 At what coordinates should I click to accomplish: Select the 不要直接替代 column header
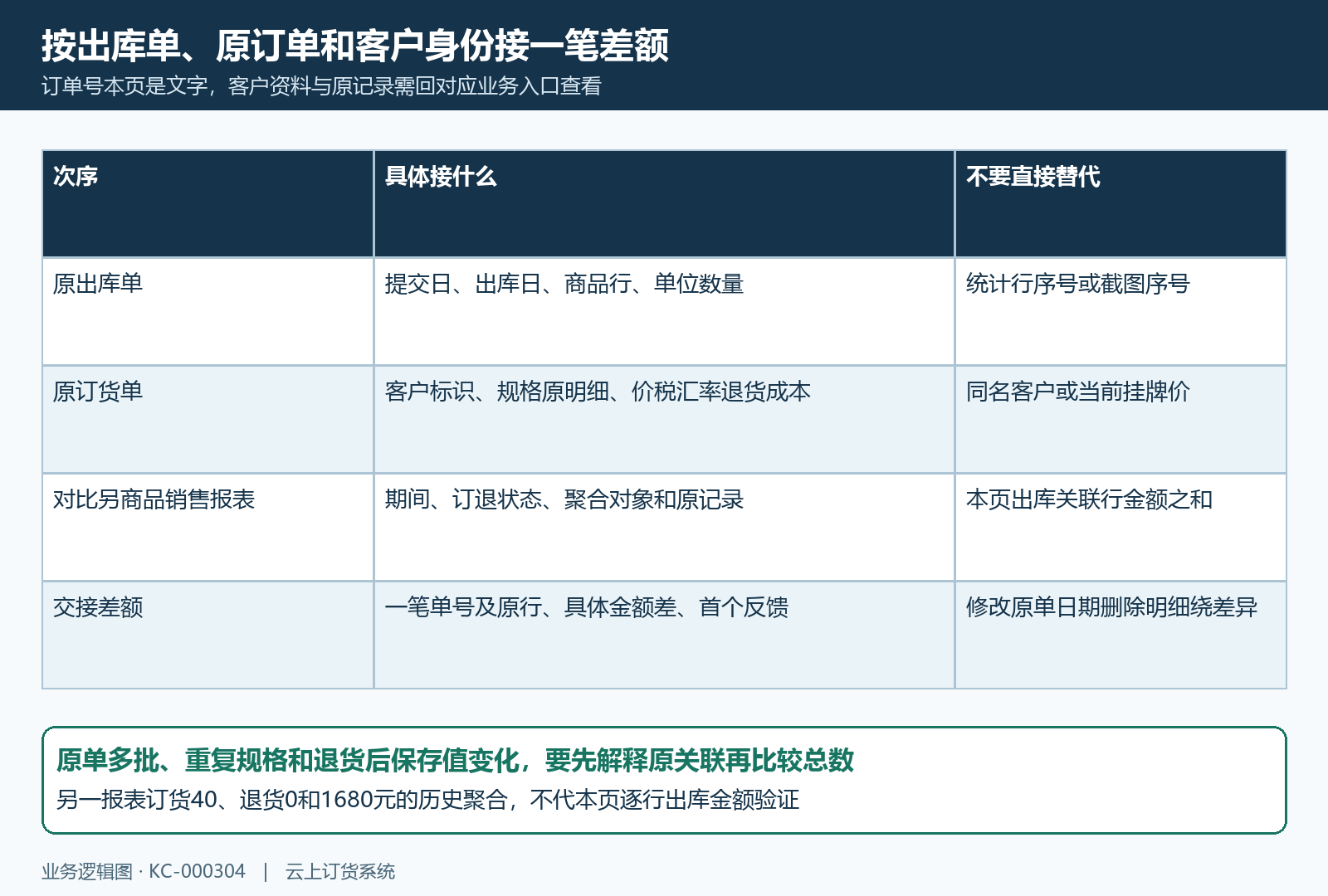click(1120, 203)
